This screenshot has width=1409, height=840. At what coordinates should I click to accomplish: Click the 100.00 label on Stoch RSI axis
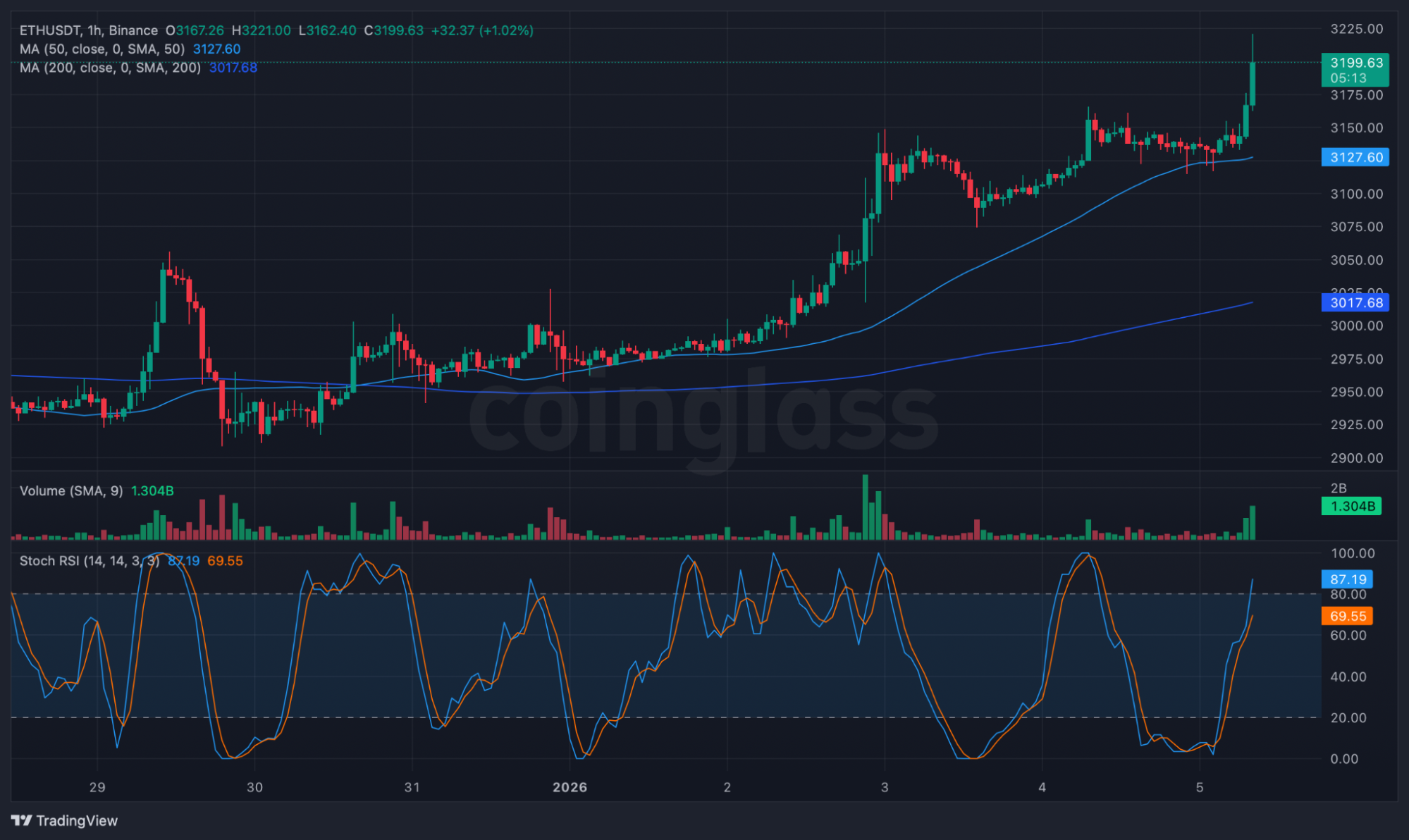click(1352, 553)
